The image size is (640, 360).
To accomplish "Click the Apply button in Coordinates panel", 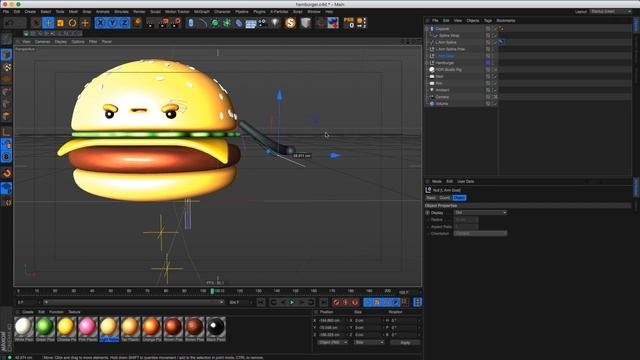I will tap(405, 342).
